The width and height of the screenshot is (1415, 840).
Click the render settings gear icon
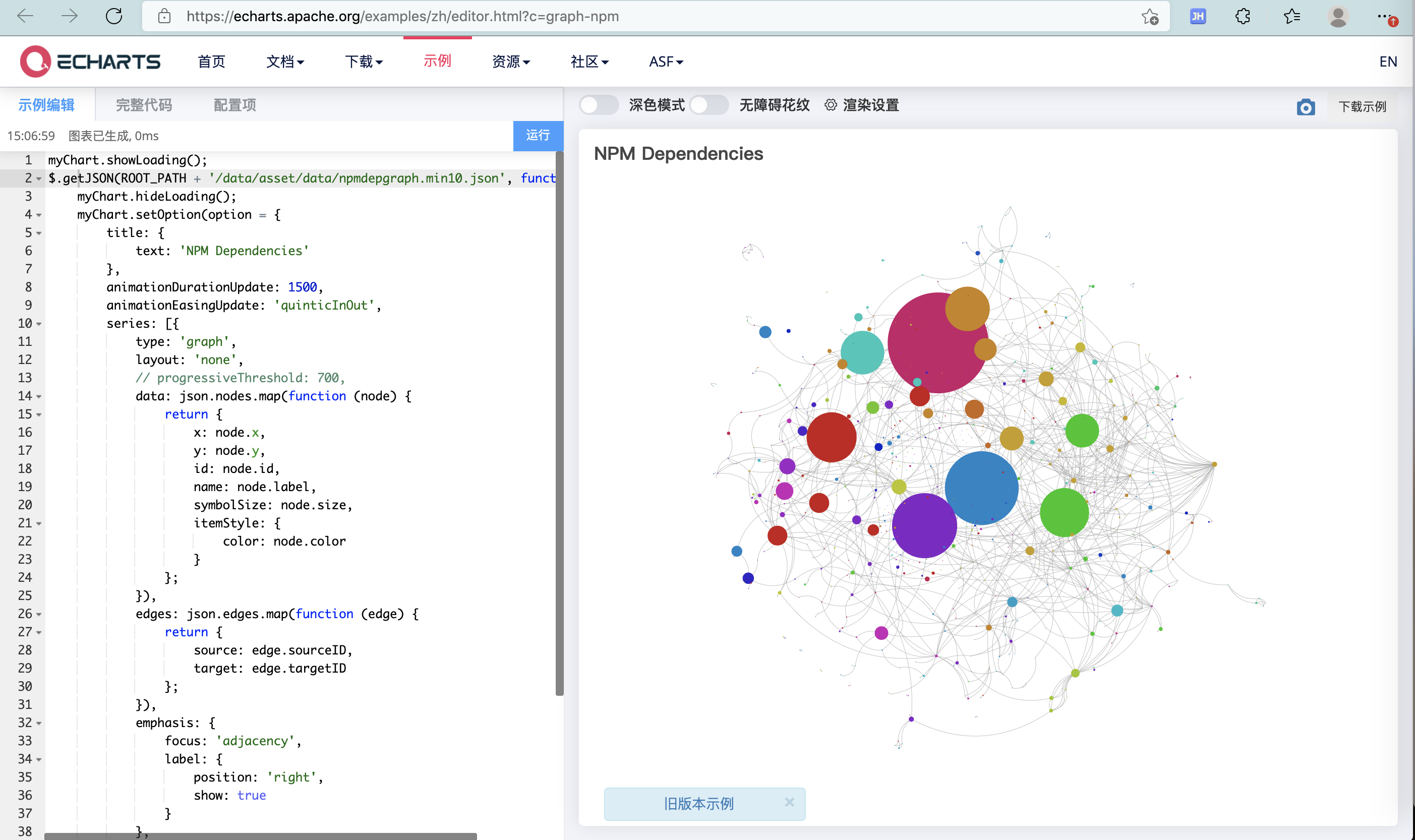(831, 105)
